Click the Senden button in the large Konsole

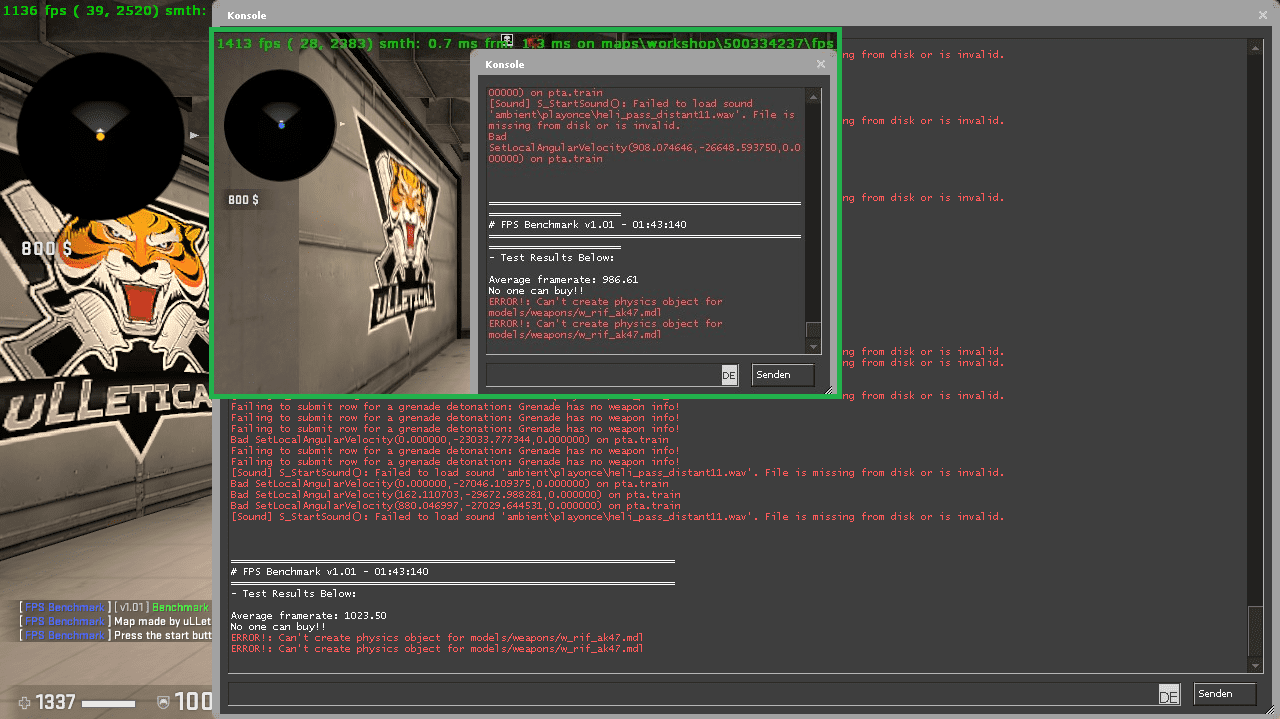click(x=1225, y=693)
